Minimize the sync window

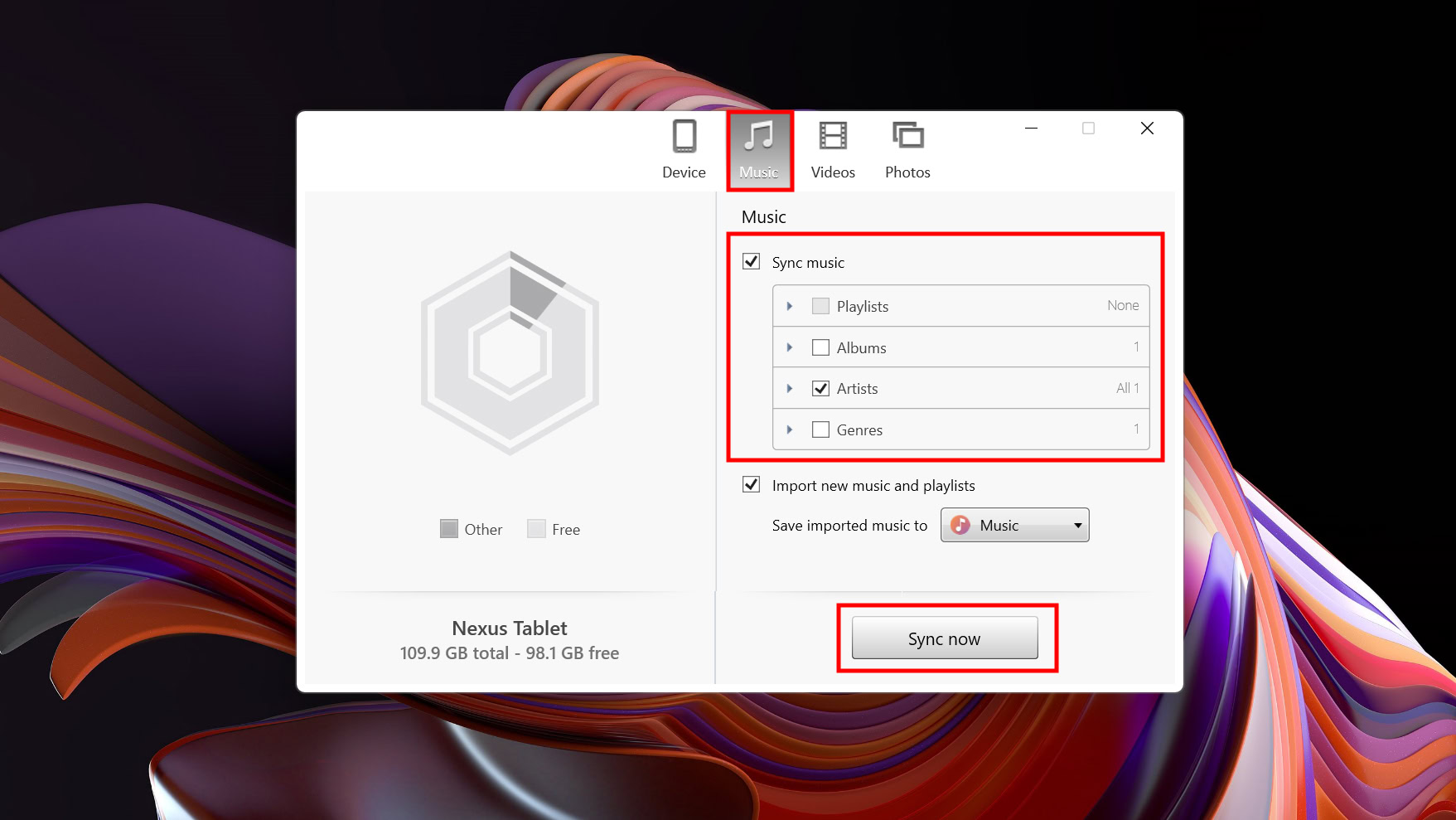coord(1031,129)
